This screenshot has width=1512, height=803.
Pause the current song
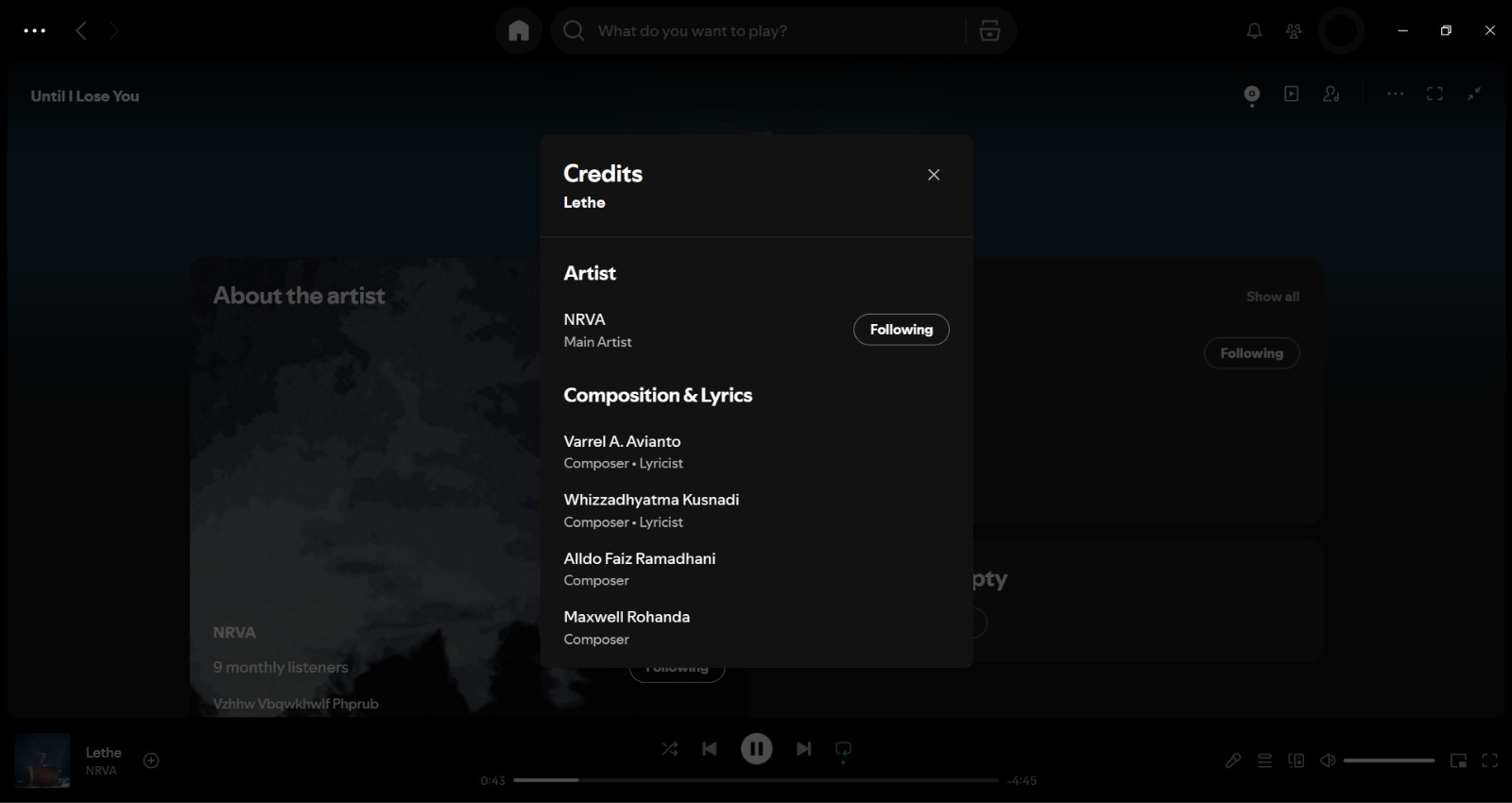pos(756,749)
